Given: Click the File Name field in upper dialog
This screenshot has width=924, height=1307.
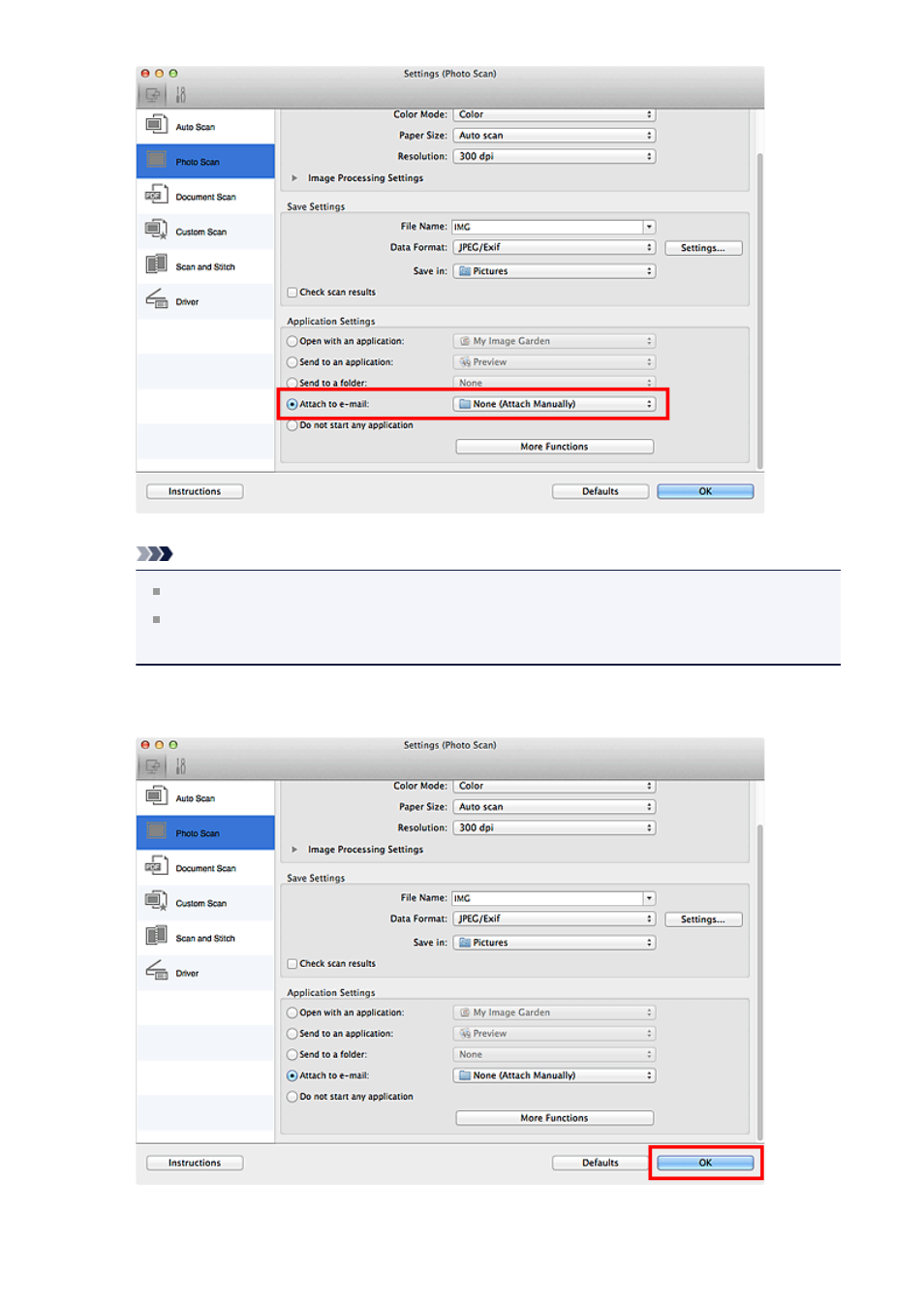Looking at the screenshot, I should [x=547, y=227].
